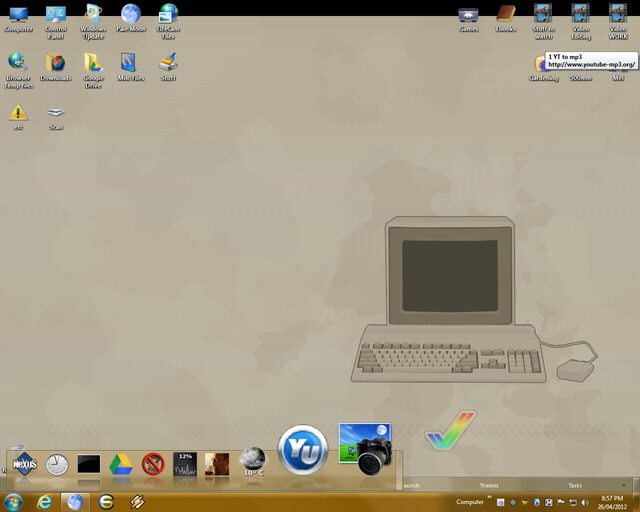This screenshot has height=512, width=640.
Task: Open the 12% CPU meter in dock
Action: (x=185, y=464)
